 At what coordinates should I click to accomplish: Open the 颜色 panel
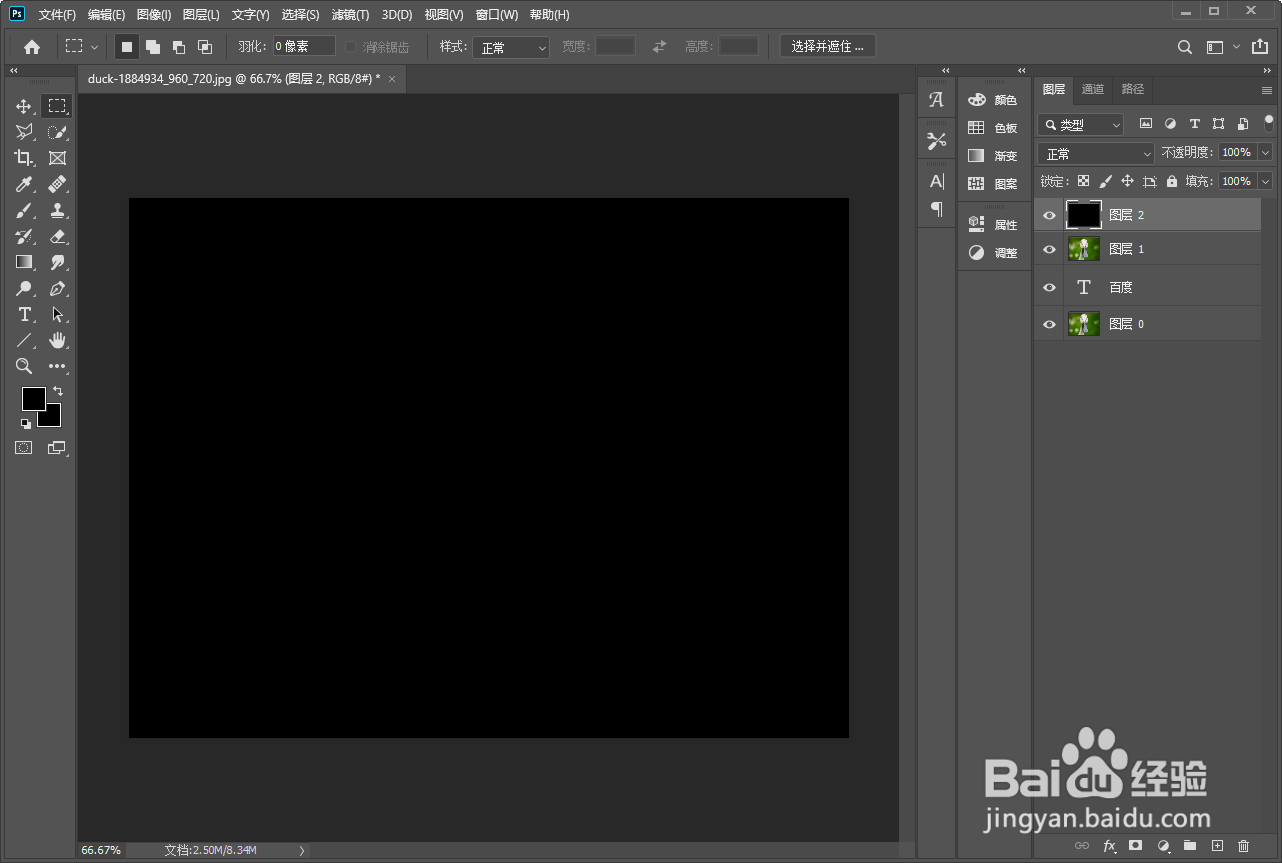(993, 100)
